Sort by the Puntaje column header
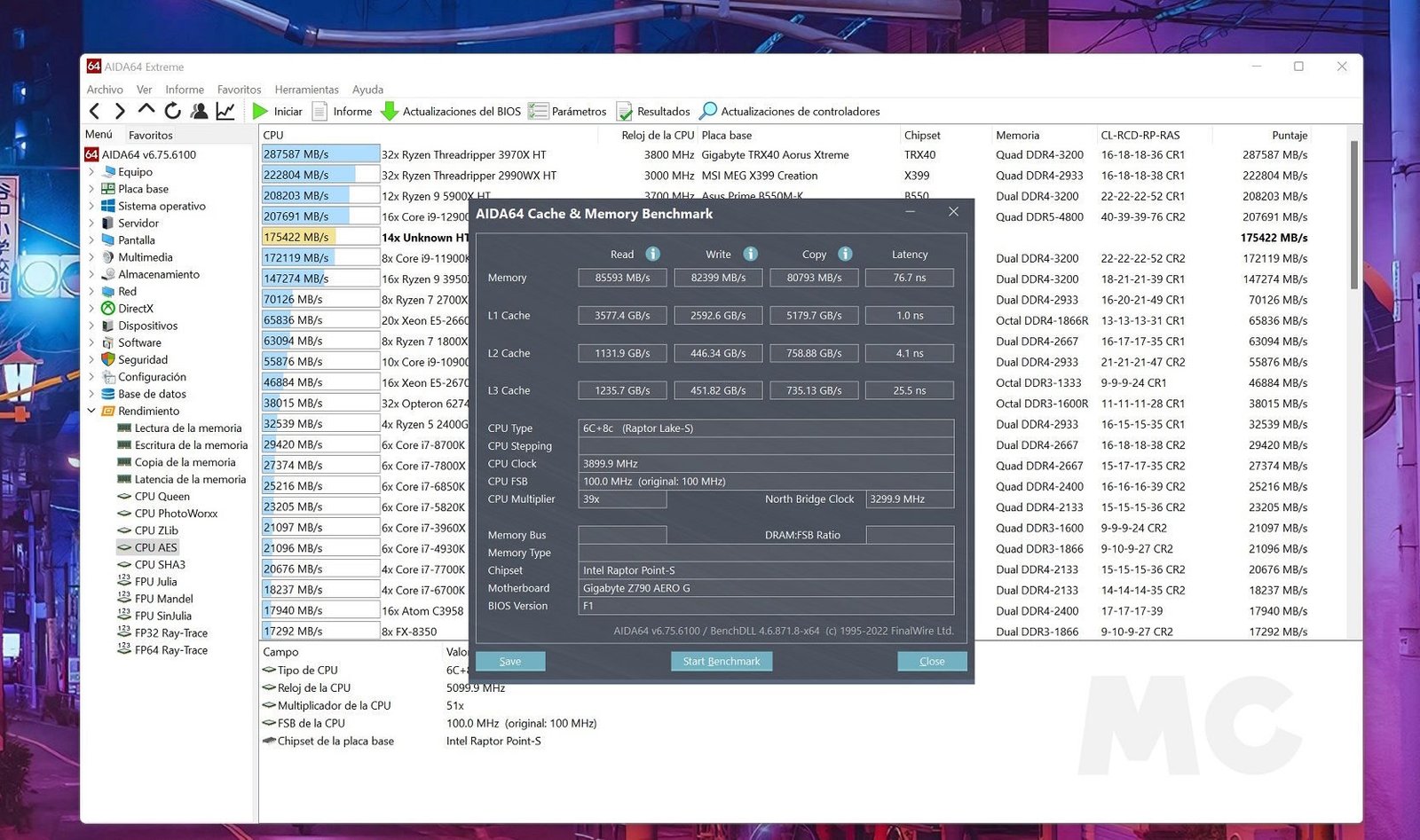Image resolution: width=1420 pixels, height=840 pixels. tap(1290, 135)
